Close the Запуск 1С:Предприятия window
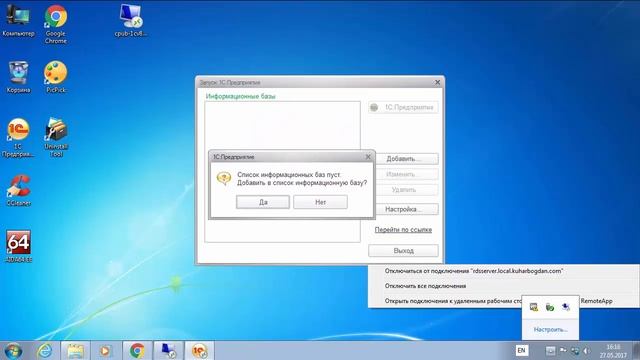Viewport: 640px width, 360px height. tap(437, 82)
